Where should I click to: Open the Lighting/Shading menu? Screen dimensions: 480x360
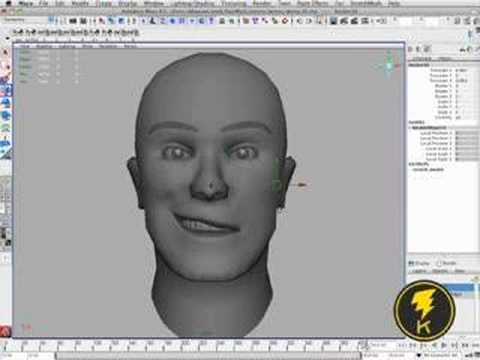point(194,4)
